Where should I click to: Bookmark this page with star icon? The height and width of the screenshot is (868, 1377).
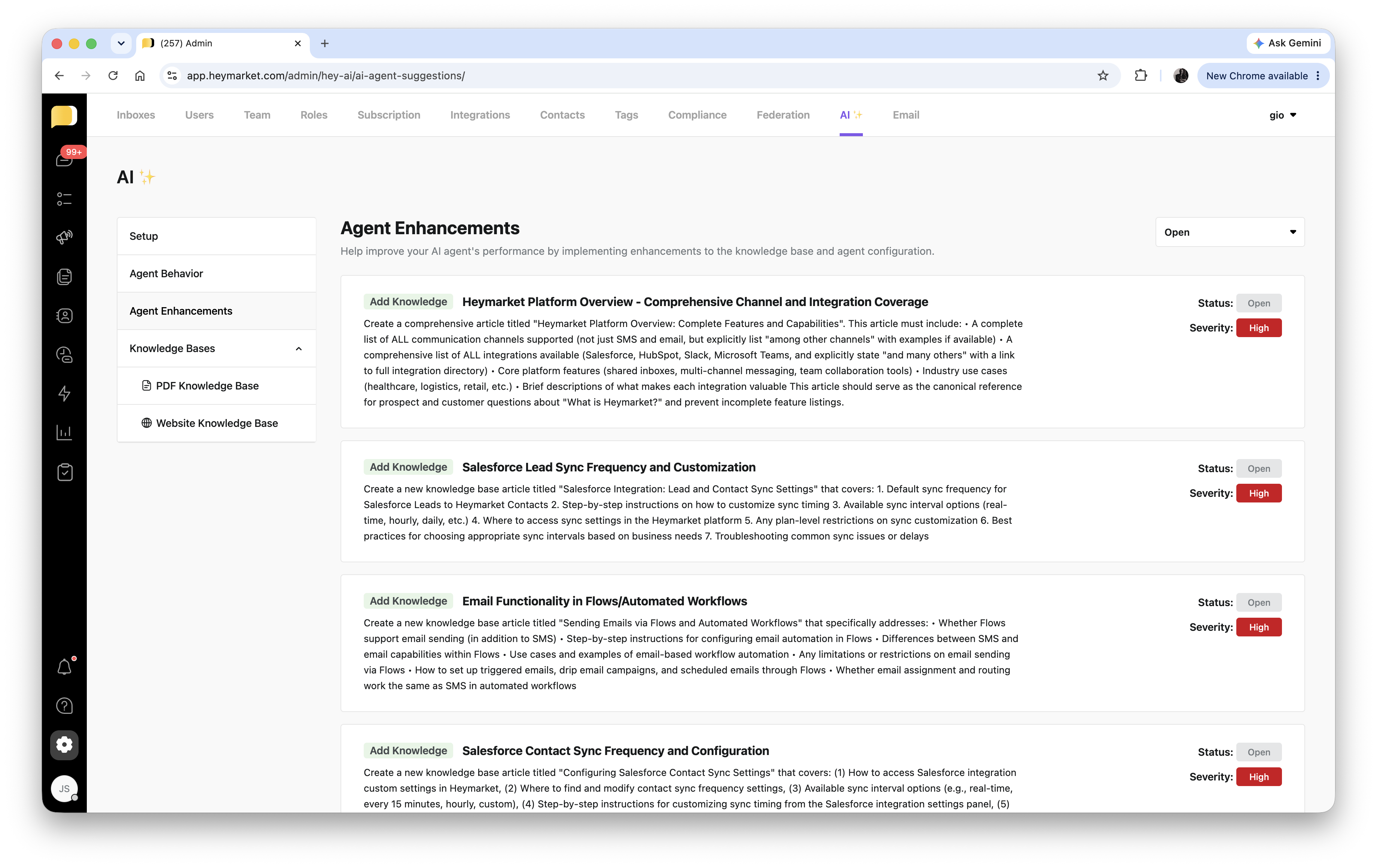tap(1102, 76)
